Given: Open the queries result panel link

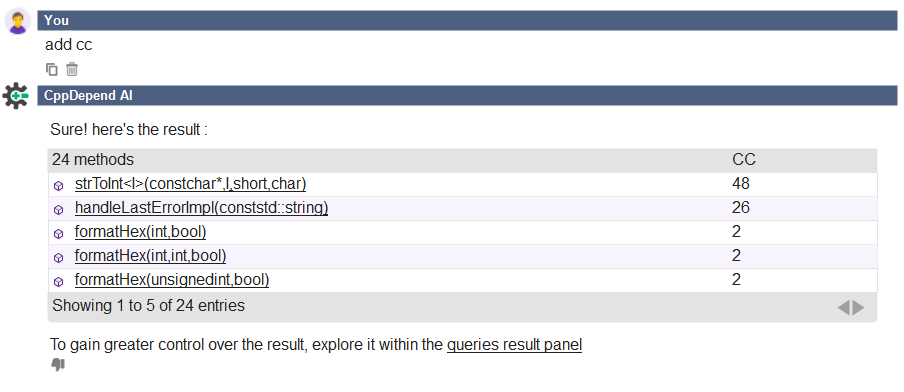Looking at the screenshot, I should click(x=514, y=345).
